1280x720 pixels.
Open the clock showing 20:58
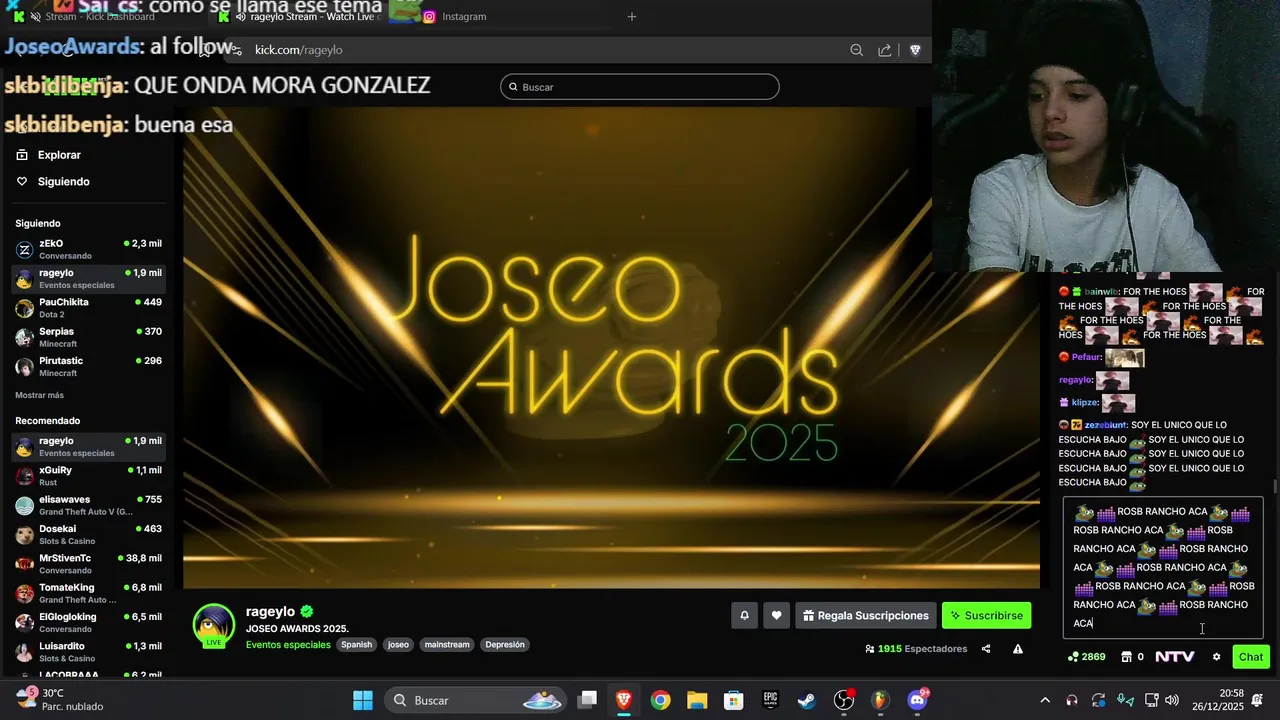pyautogui.click(x=1217, y=700)
